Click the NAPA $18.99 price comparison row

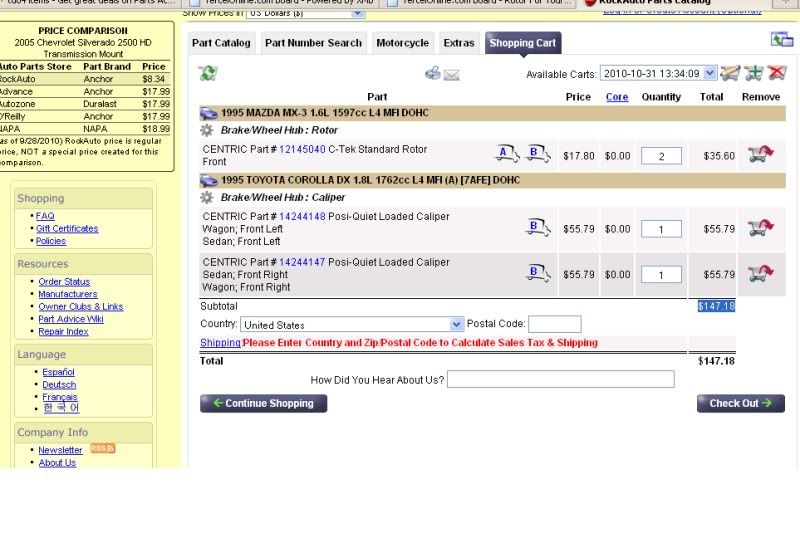coord(85,129)
